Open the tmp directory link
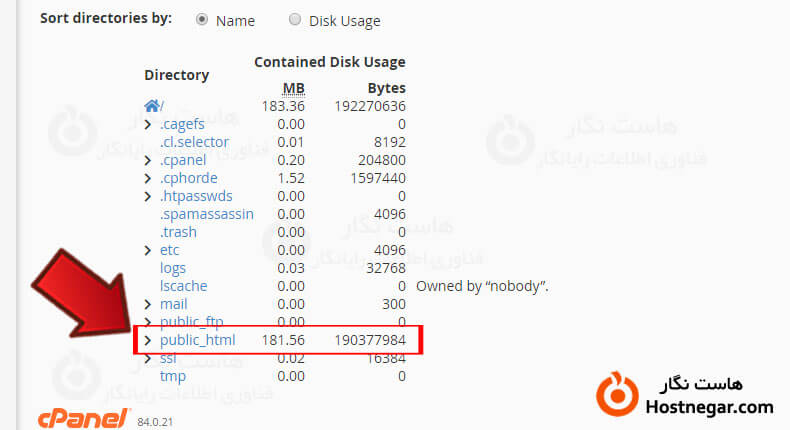This screenshot has width=790, height=430. (172, 376)
